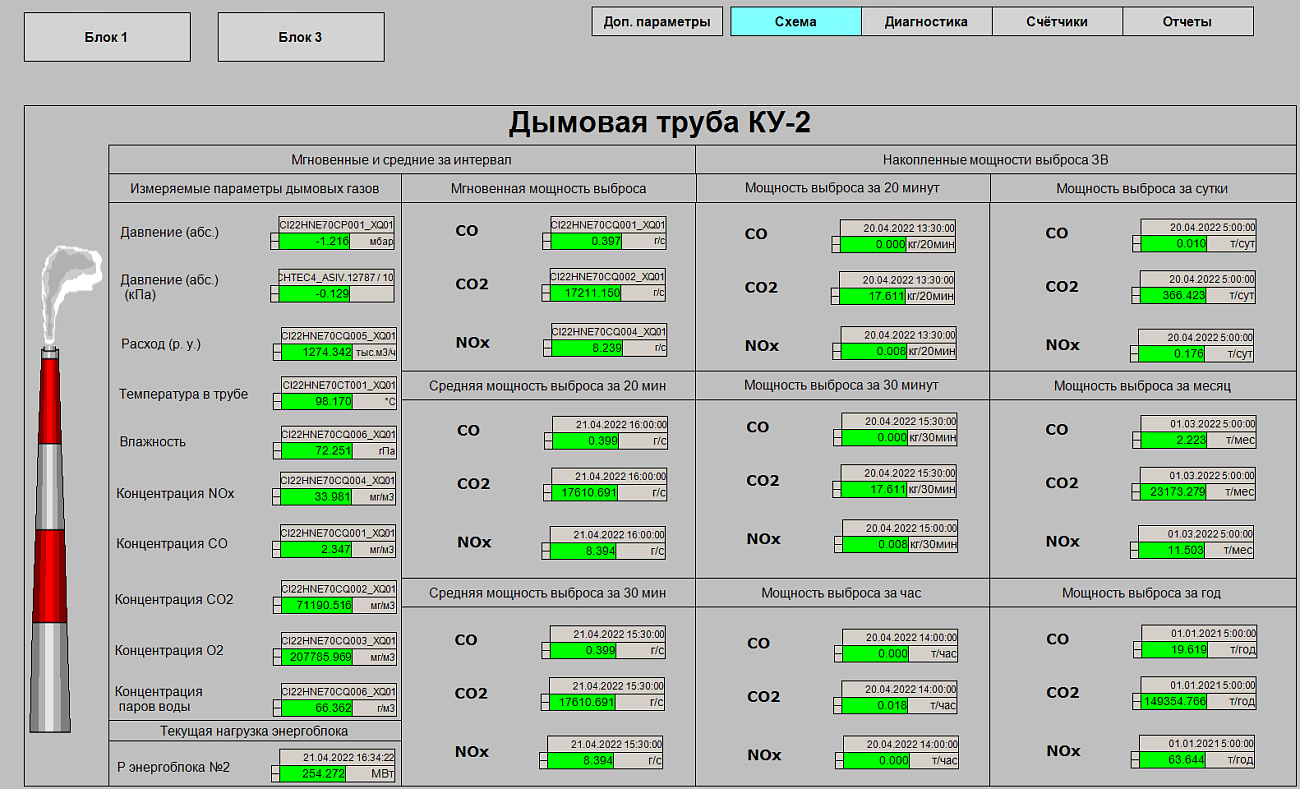Open the Отчеты tab
Image resolution: width=1300 pixels, height=789 pixels.
coord(1187,21)
